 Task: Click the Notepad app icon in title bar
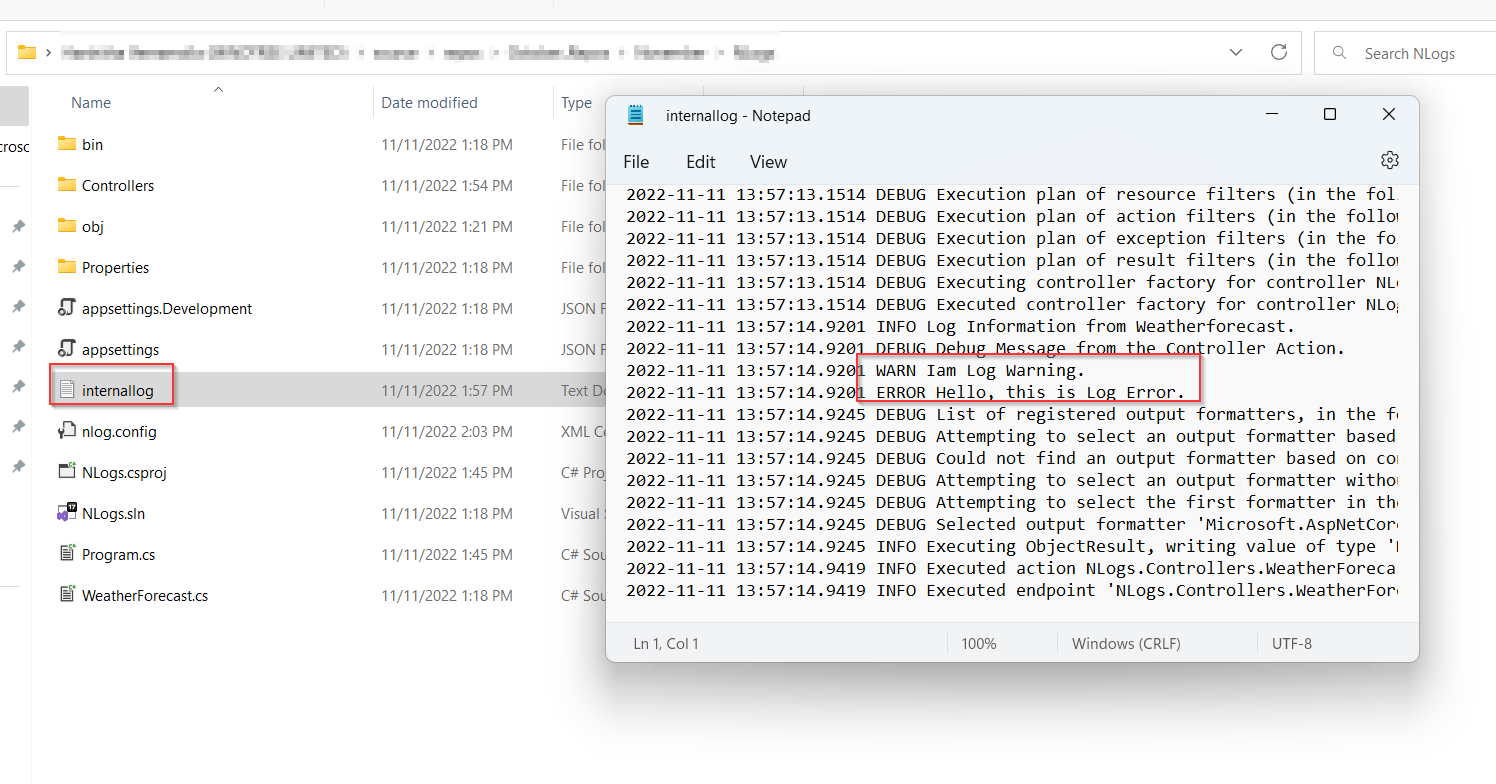tap(636, 115)
